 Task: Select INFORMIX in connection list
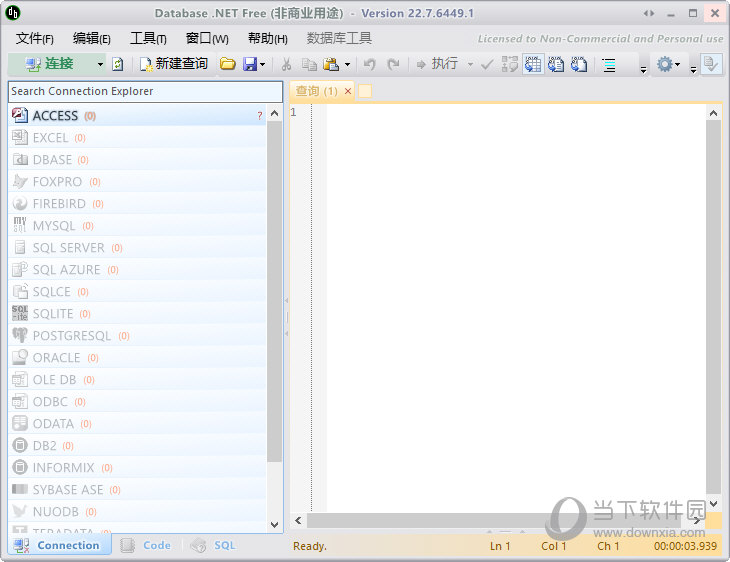point(137,467)
